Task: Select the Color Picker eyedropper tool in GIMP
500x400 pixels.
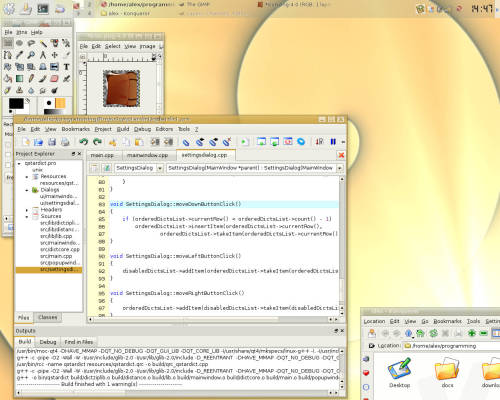Action: coord(20,55)
